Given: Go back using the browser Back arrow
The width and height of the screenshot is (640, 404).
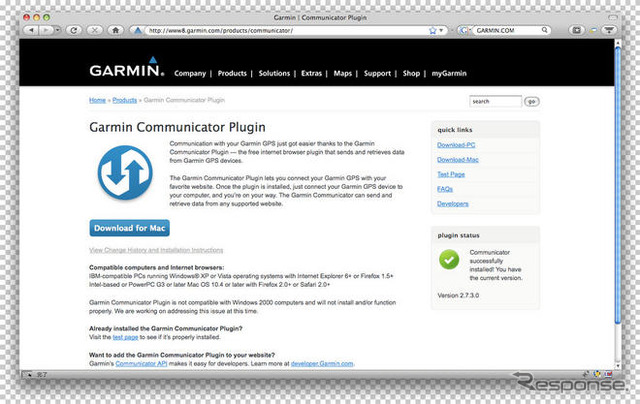Looking at the screenshot, I should point(31,30).
